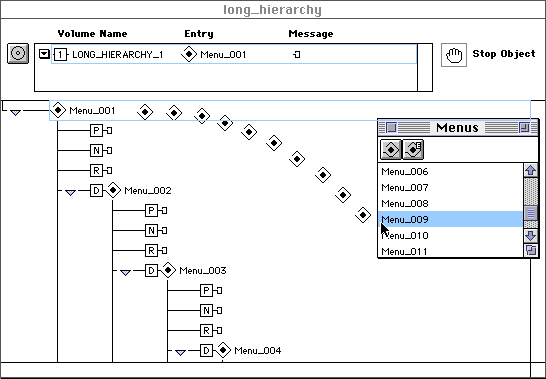546x379 pixels.
Task: Click the long_hierarchy window title
Action: pyautogui.click(x=272, y=10)
